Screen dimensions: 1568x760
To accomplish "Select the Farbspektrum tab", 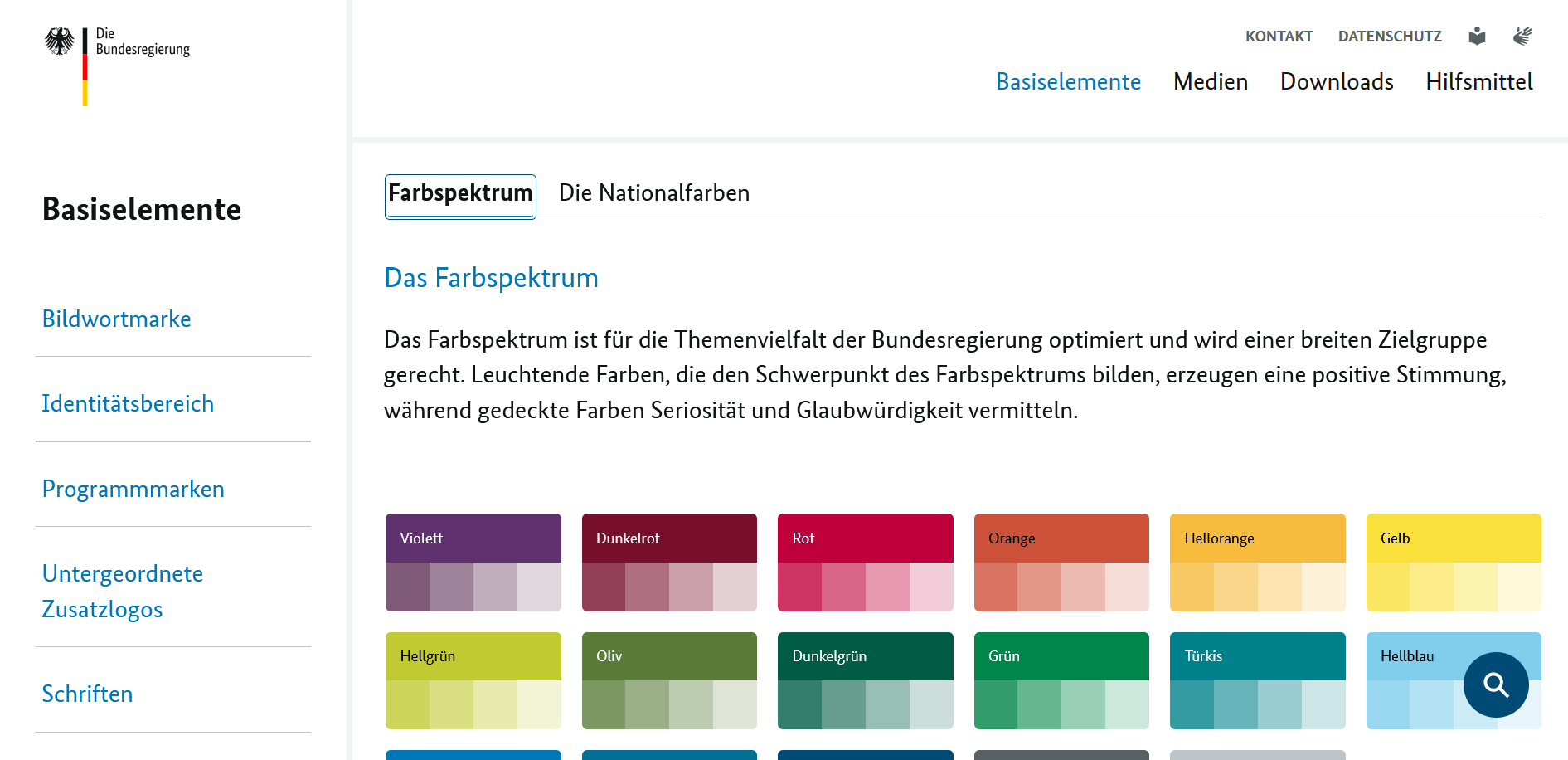I will coord(460,196).
